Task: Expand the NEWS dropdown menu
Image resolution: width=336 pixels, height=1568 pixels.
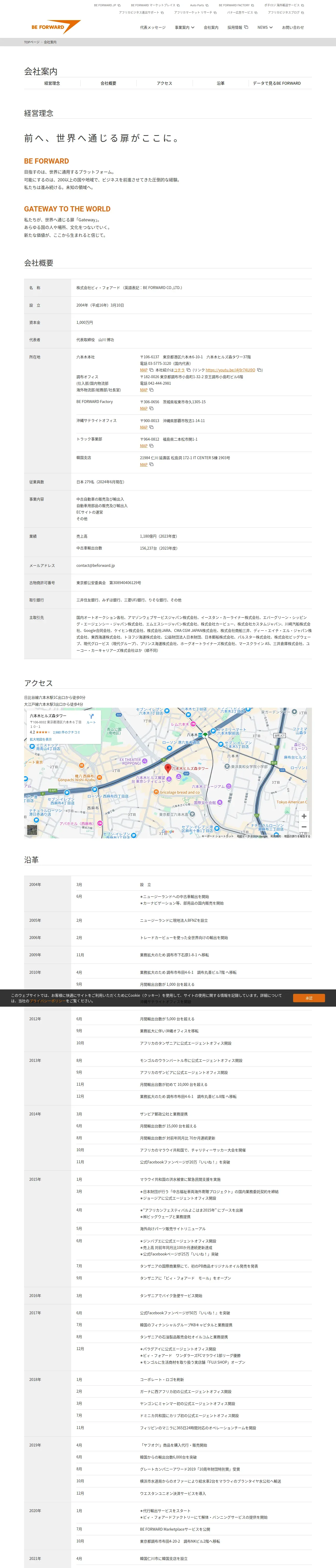Action: (265, 27)
